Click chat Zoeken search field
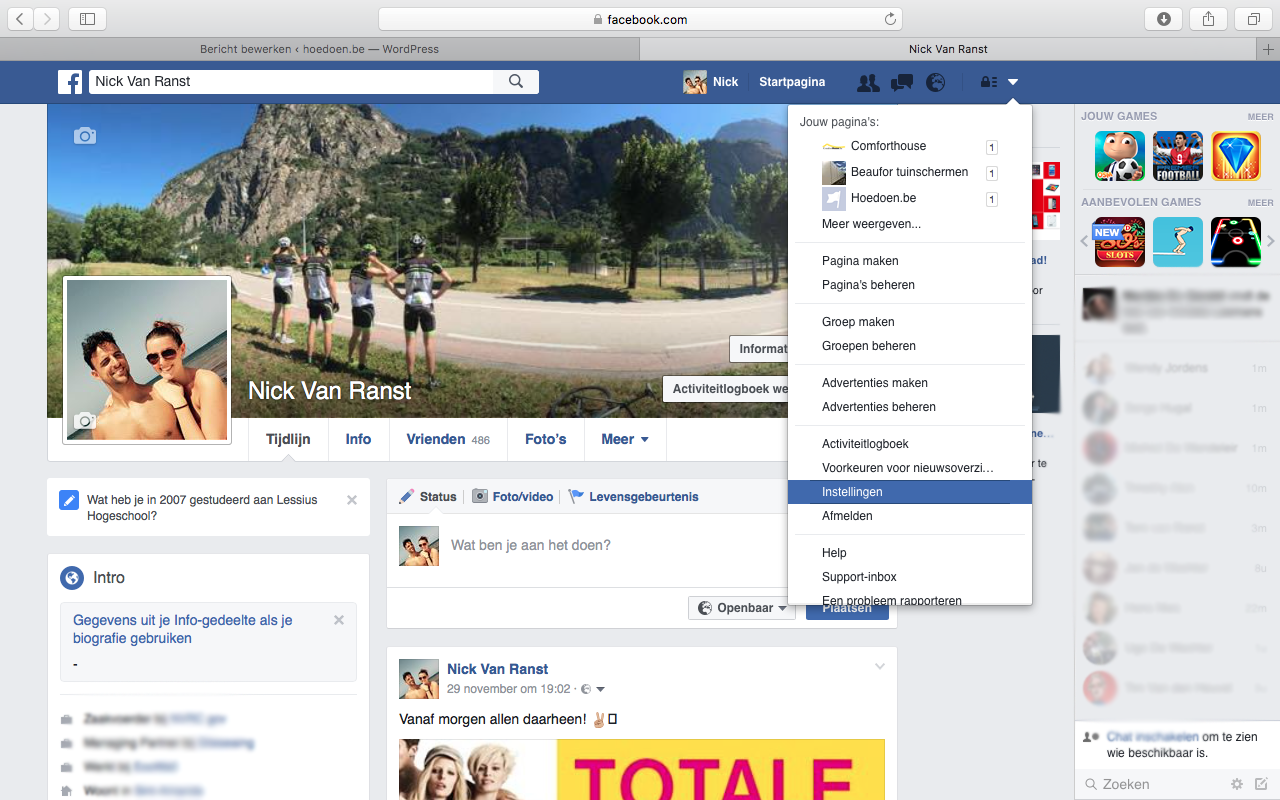The image size is (1280, 800). (x=1150, y=784)
